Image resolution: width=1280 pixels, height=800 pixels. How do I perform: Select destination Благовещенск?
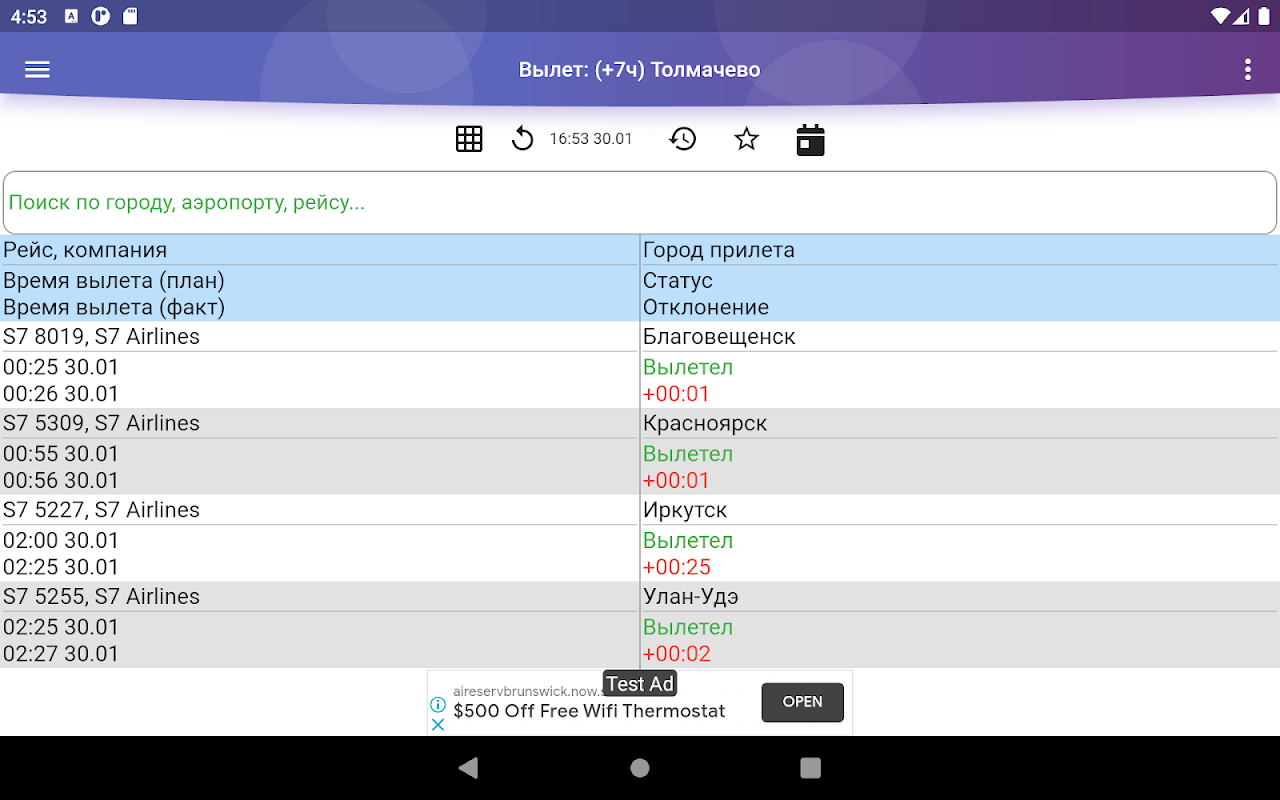pyautogui.click(x=719, y=337)
